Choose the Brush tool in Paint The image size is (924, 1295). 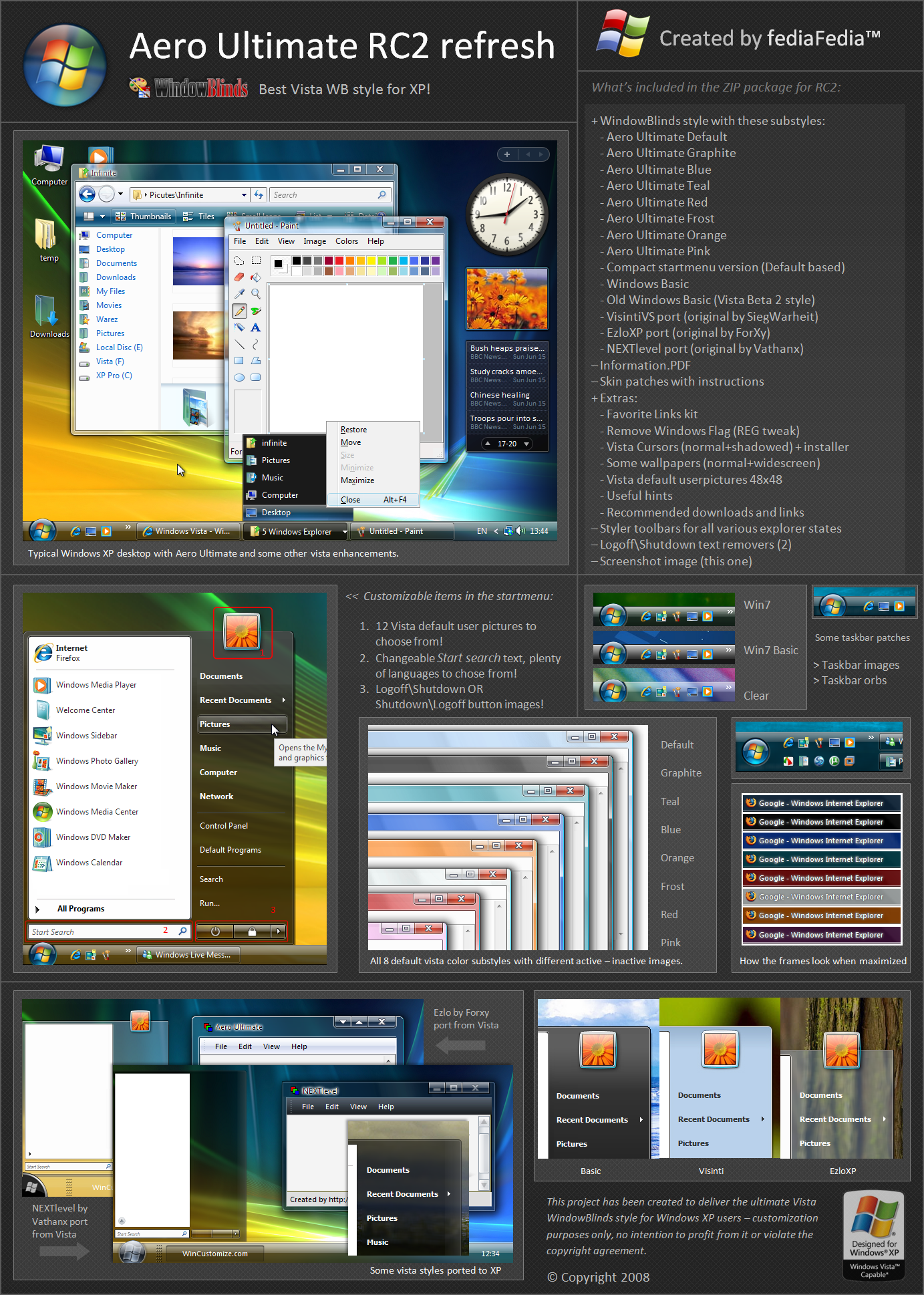256,311
